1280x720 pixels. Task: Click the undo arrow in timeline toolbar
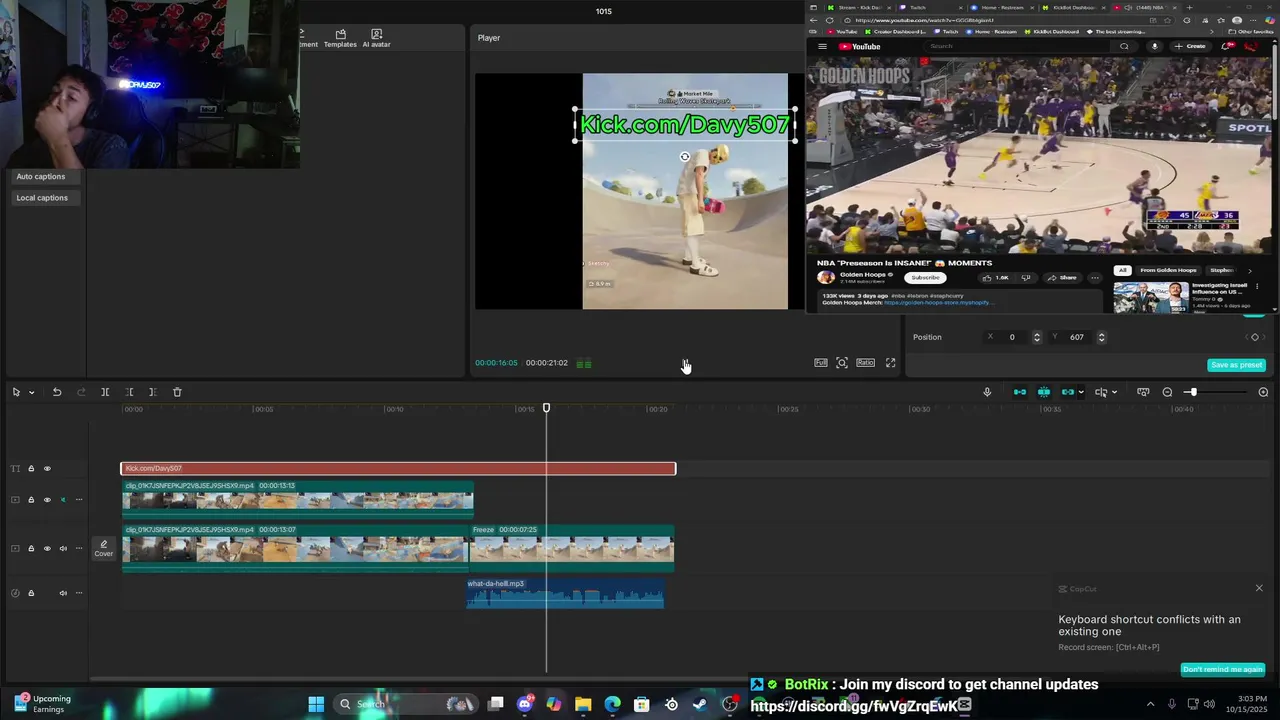57,392
